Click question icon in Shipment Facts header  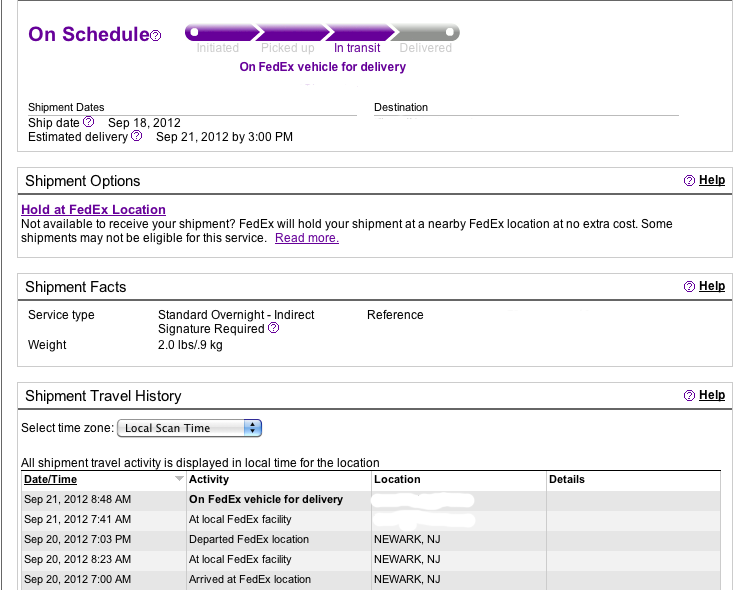click(x=689, y=286)
